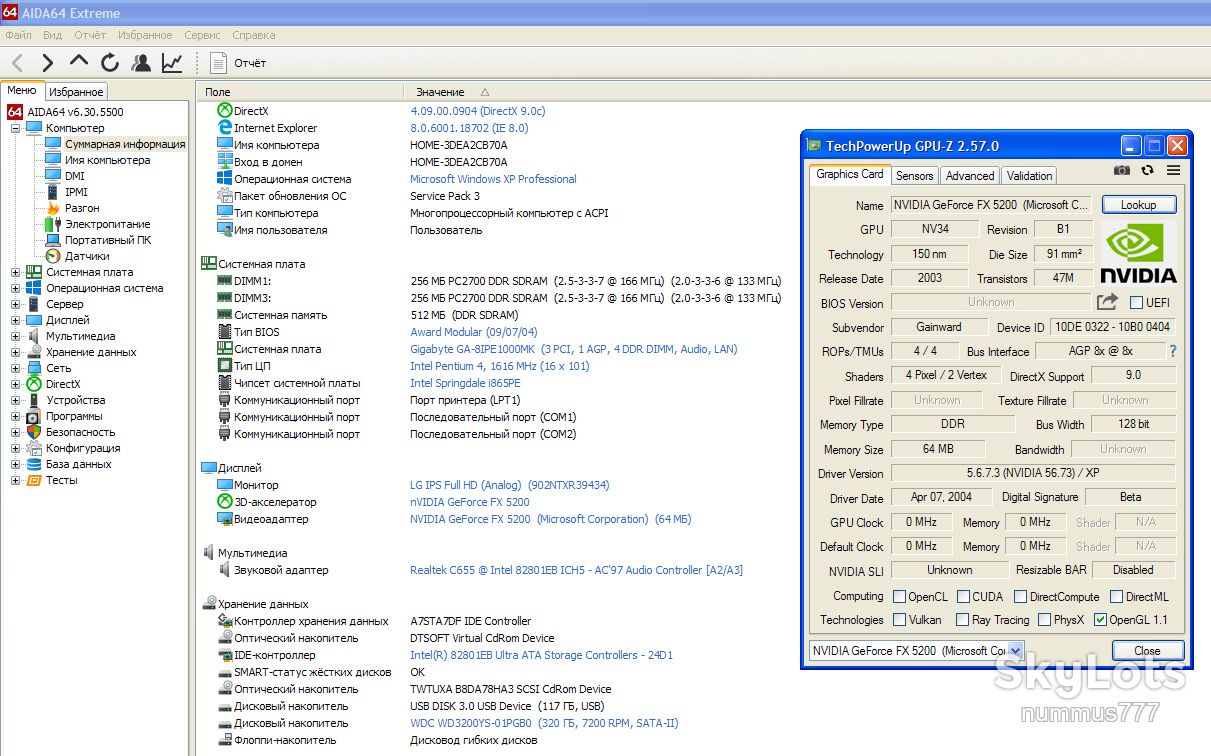Expand the Системная плата tree node
This screenshot has width=1211, height=756.
15,272
